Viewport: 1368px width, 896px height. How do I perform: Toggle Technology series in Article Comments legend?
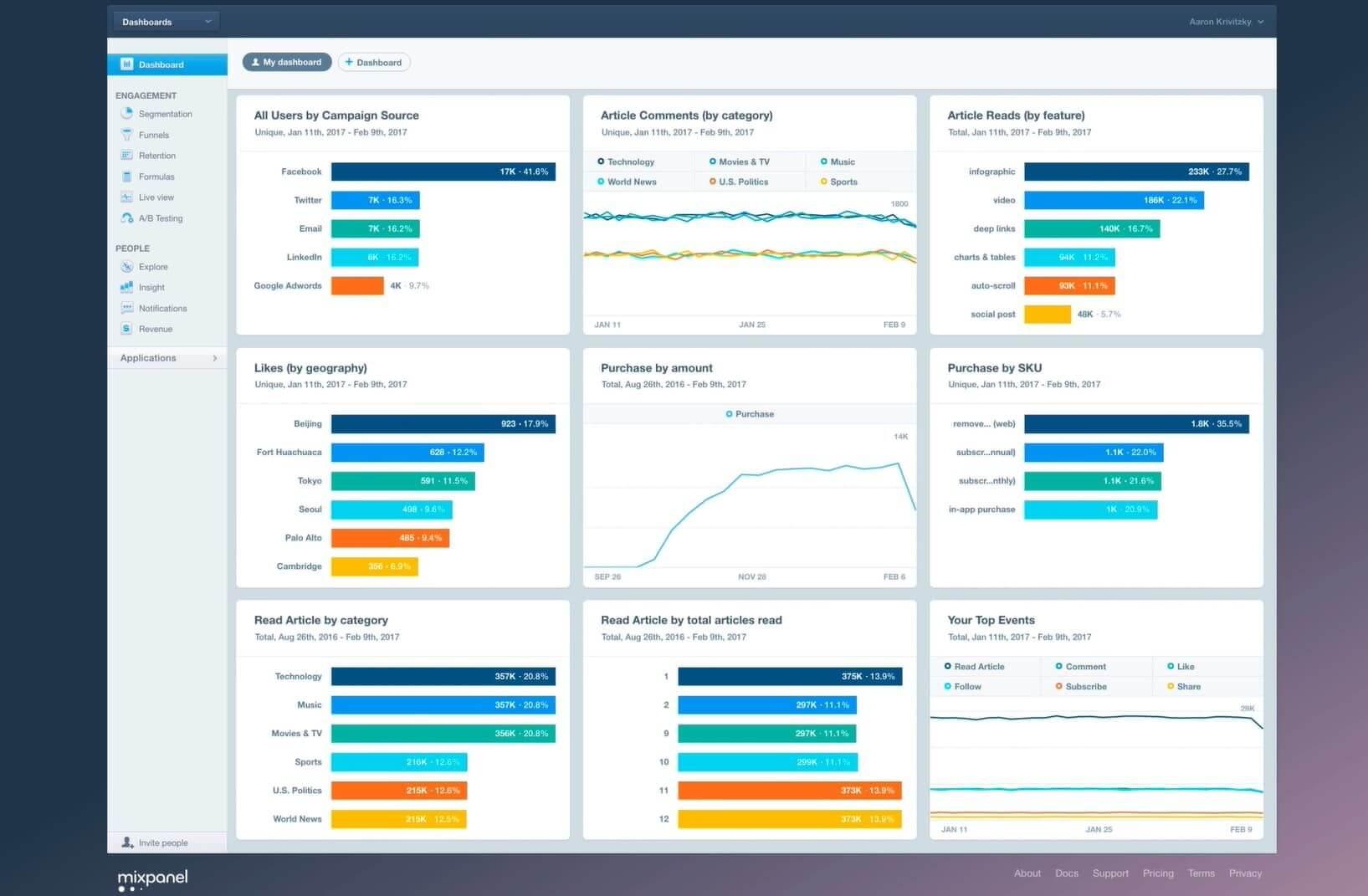626,161
